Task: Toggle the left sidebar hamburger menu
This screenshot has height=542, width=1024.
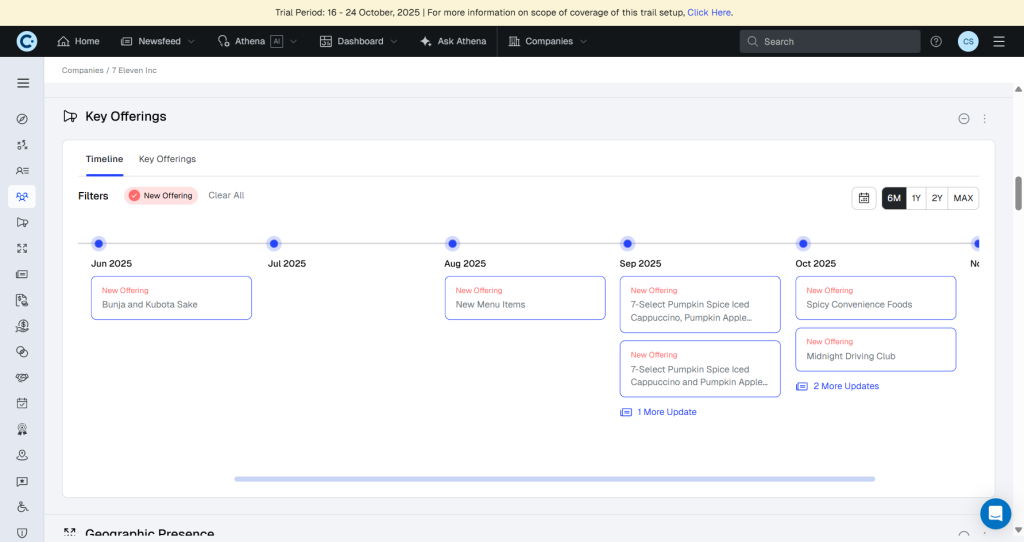Action: pos(23,83)
